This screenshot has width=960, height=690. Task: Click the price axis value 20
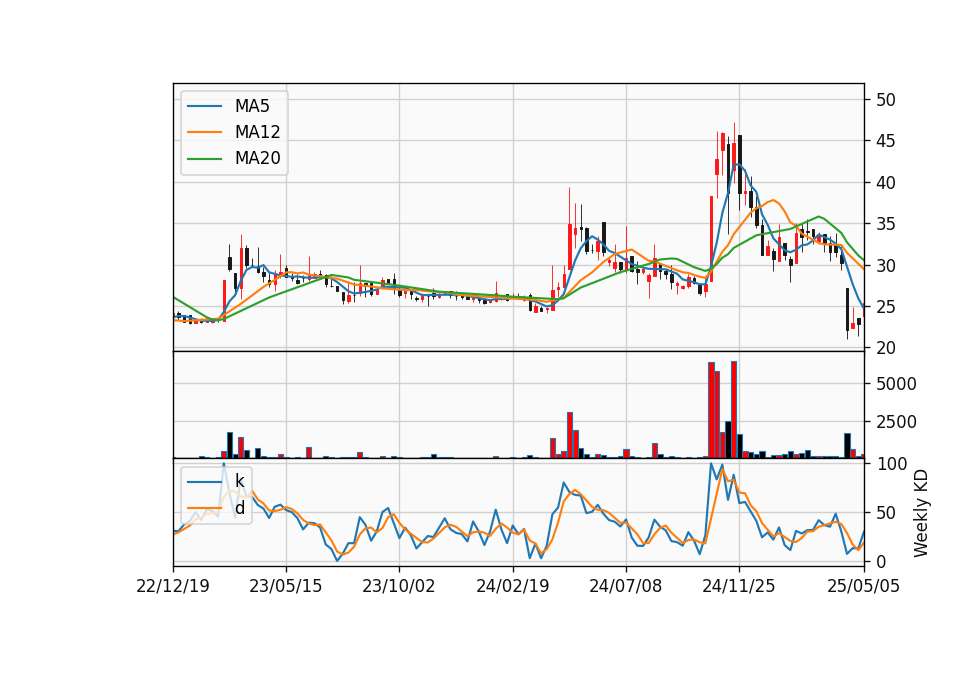coord(886,348)
